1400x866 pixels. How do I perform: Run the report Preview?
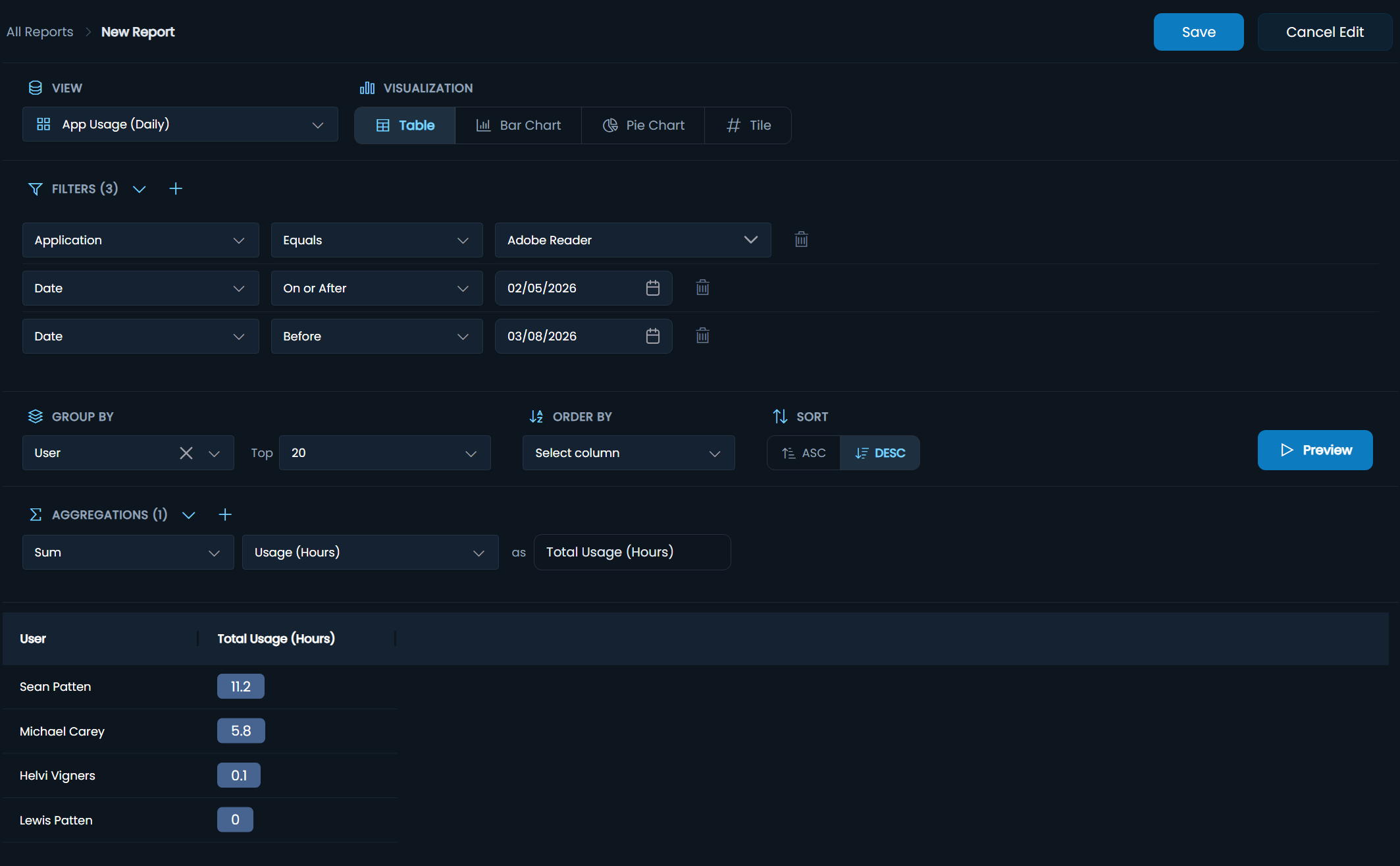click(1315, 450)
